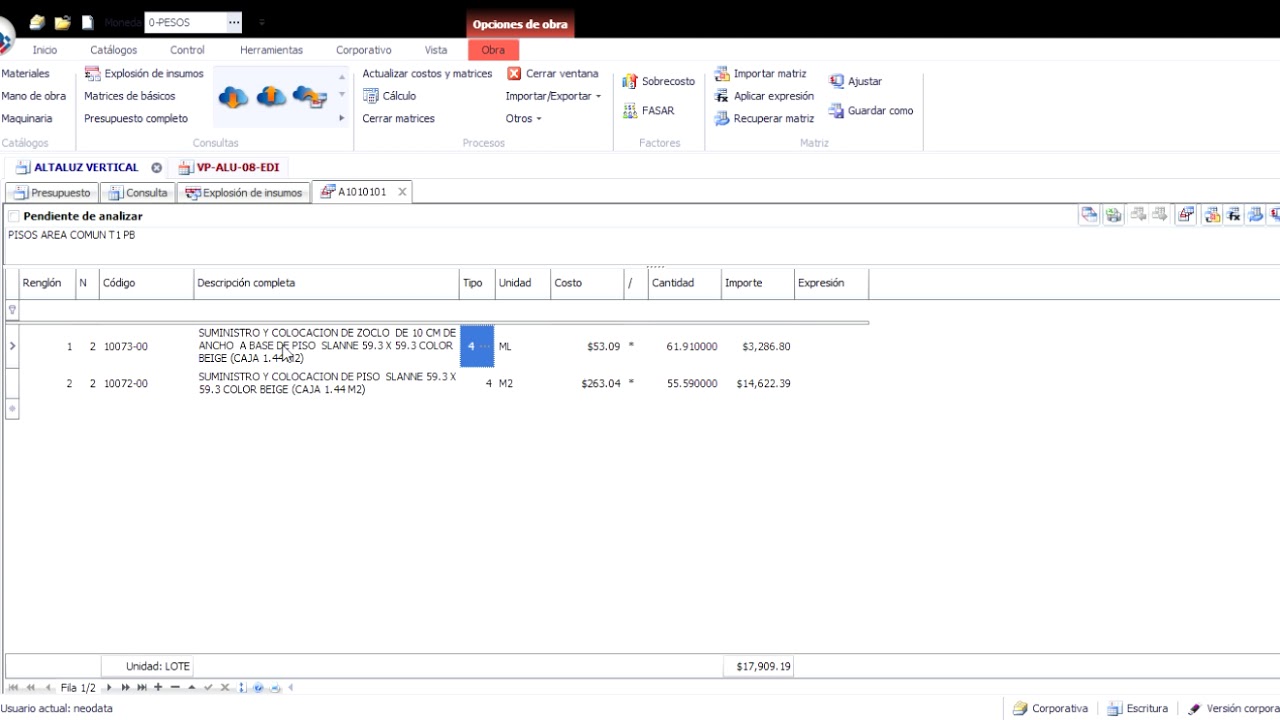
Task: Go to the next row in the navigator
Action: [109, 688]
